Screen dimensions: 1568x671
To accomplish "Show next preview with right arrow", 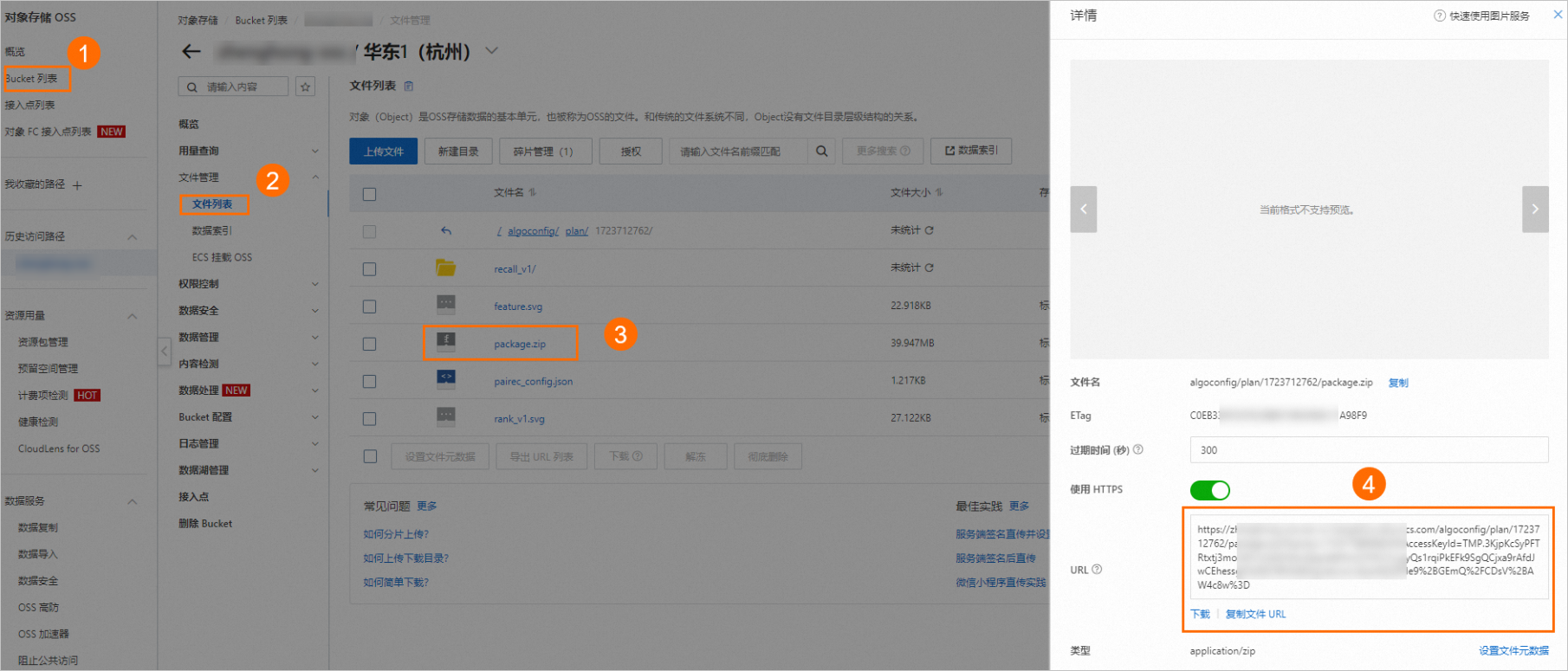I will 1535,210.
